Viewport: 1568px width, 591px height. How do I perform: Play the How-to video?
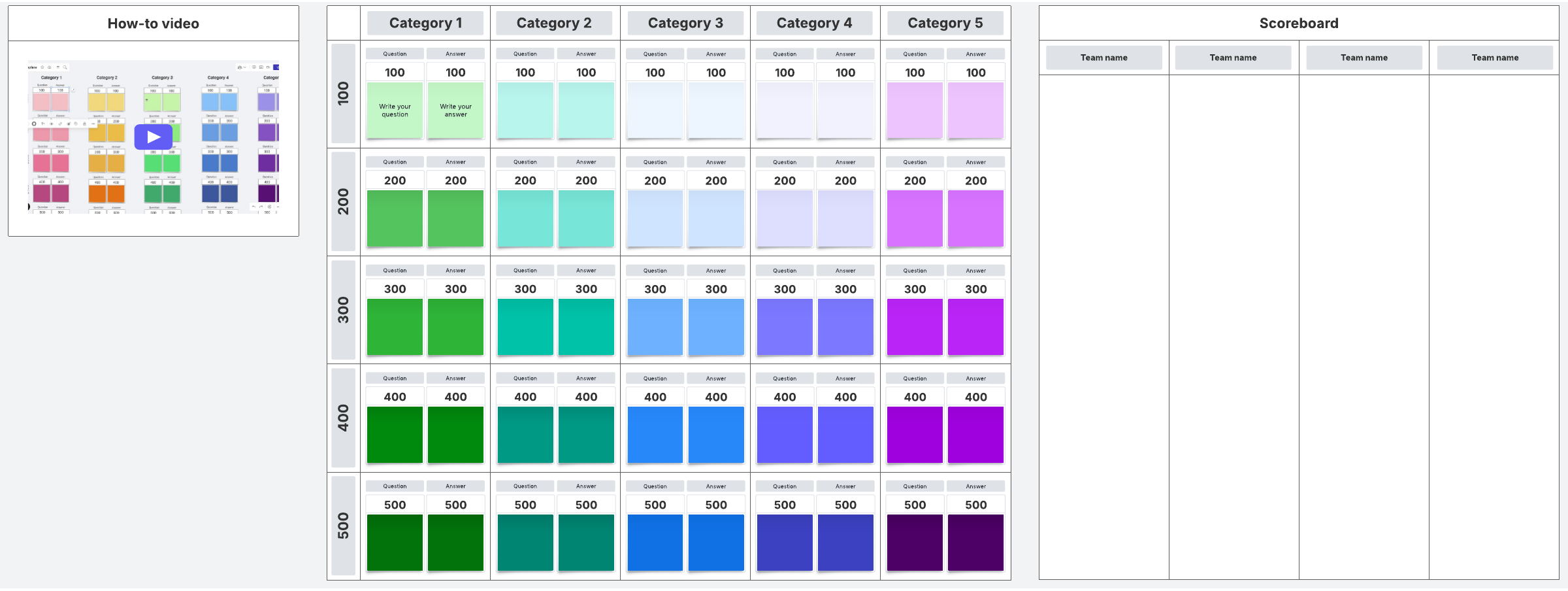click(x=154, y=137)
